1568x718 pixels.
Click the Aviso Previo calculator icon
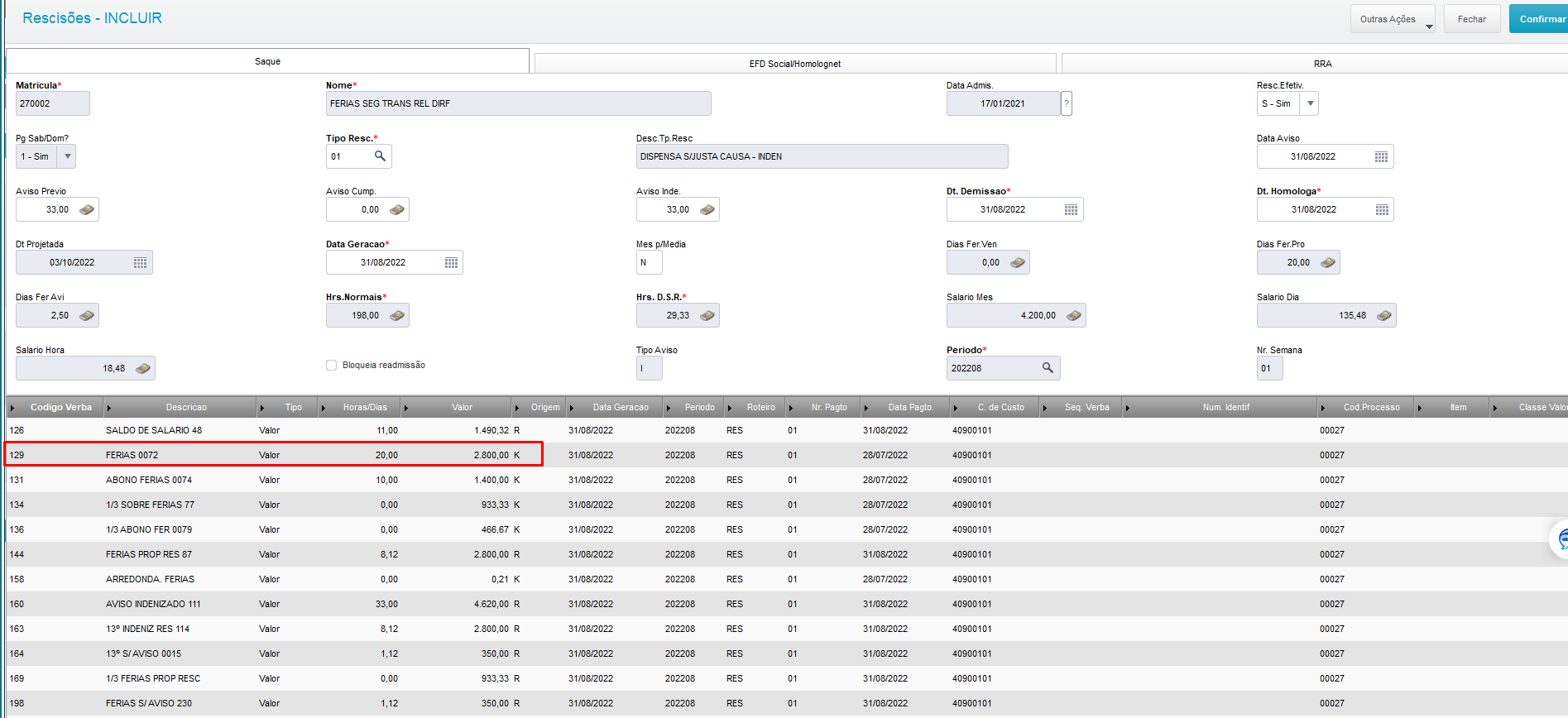87,210
